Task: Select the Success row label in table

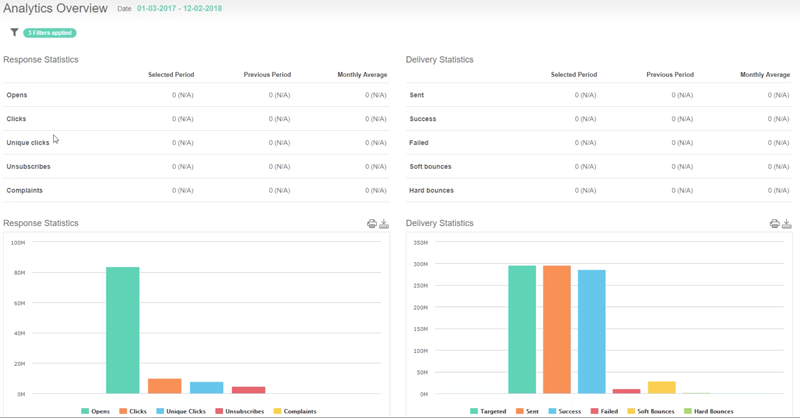Action: [x=422, y=119]
